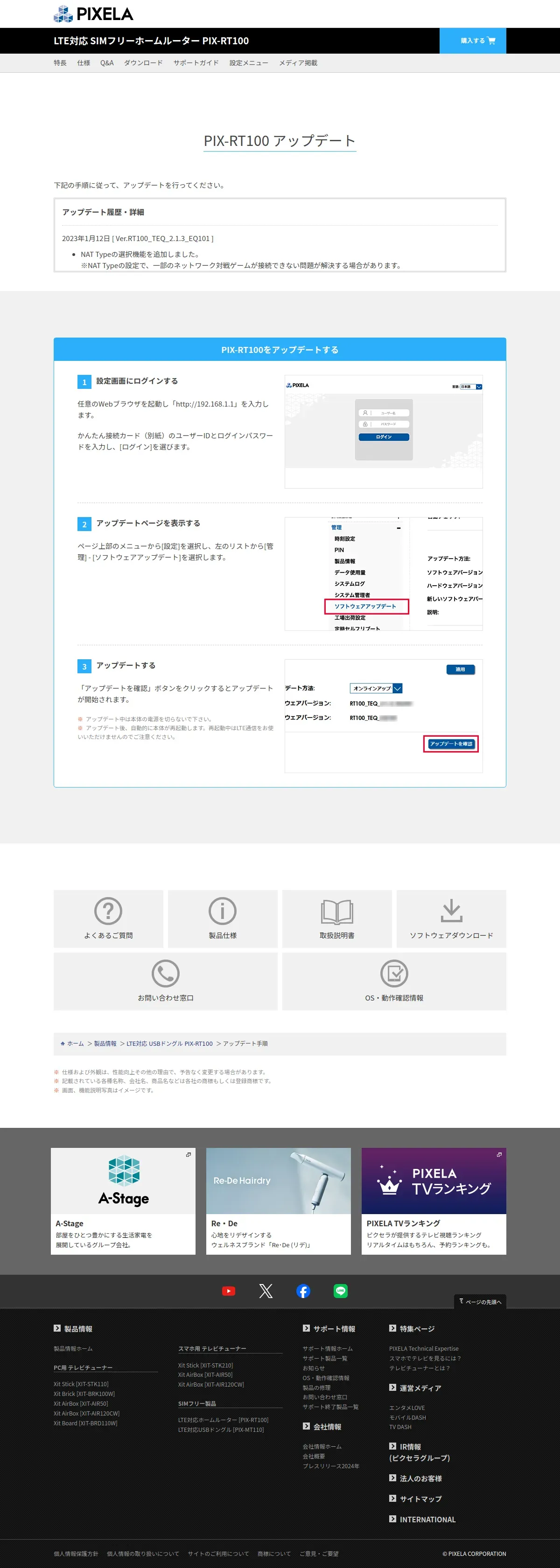Open ご意見・ご要望 bottom link

(319, 1554)
